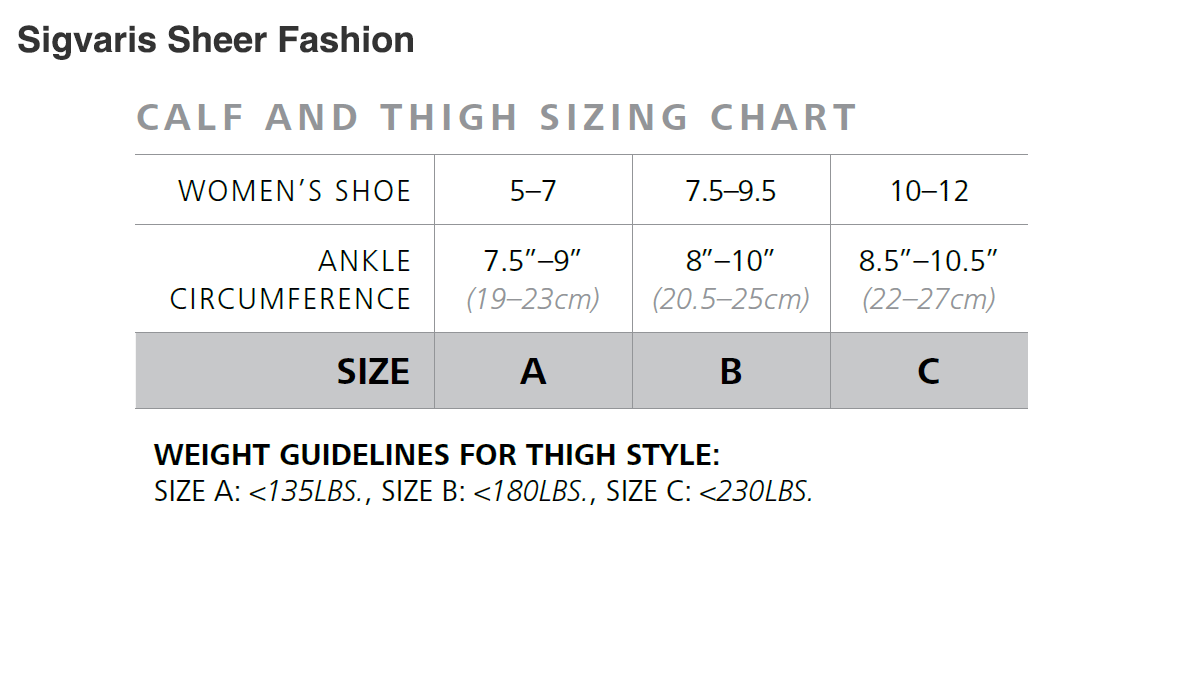This screenshot has width=1200, height=675.
Task: Click the Weight Guidelines for Thigh Style heading
Action: click(437, 455)
